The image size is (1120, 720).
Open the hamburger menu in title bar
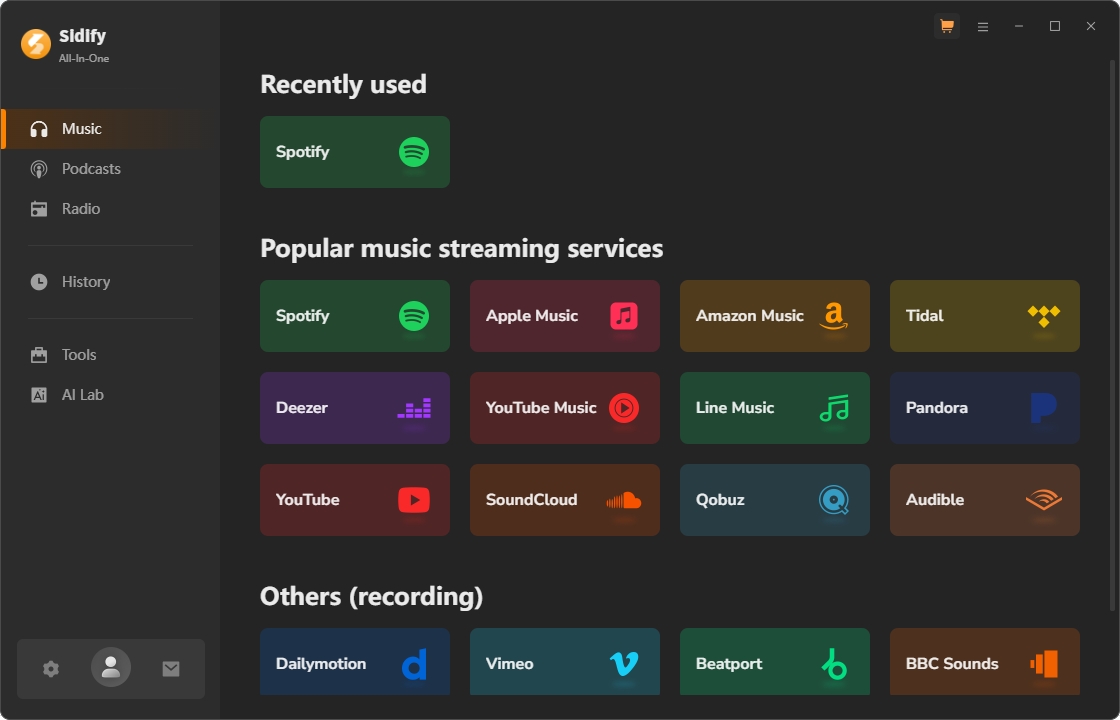(x=983, y=26)
